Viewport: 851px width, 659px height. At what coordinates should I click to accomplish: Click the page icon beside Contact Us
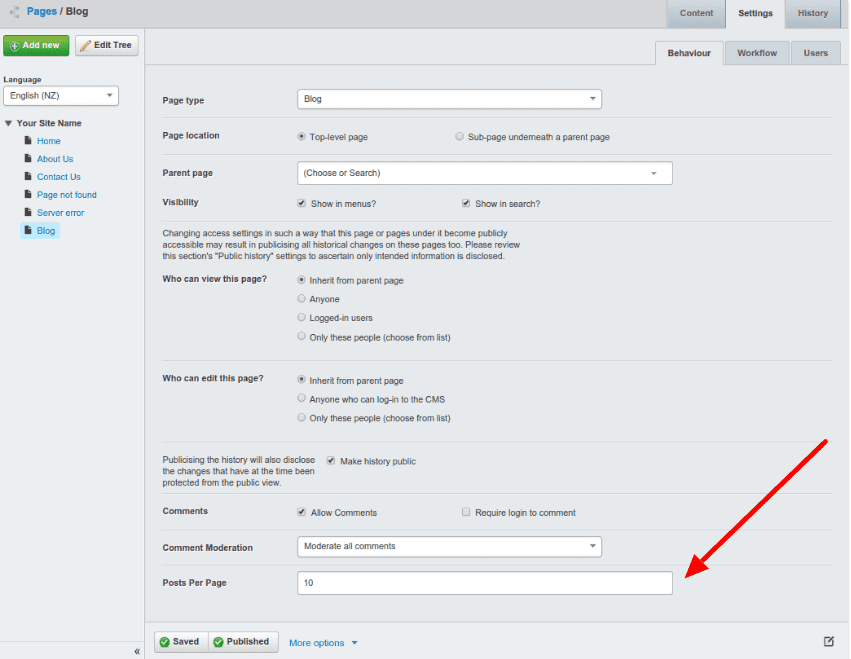tap(28, 177)
